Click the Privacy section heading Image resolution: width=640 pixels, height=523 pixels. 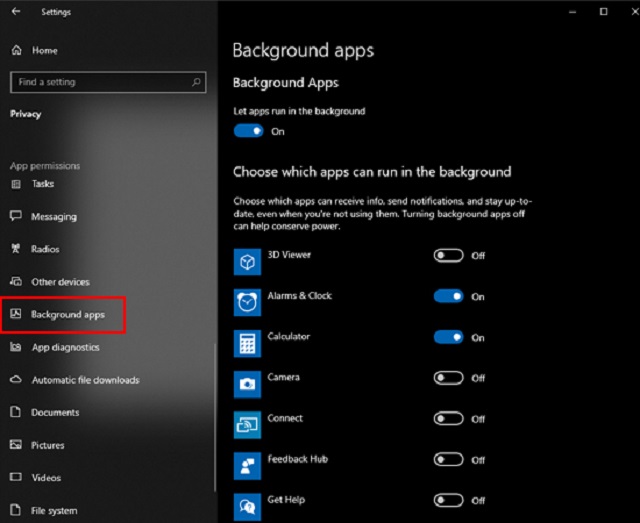point(25,114)
